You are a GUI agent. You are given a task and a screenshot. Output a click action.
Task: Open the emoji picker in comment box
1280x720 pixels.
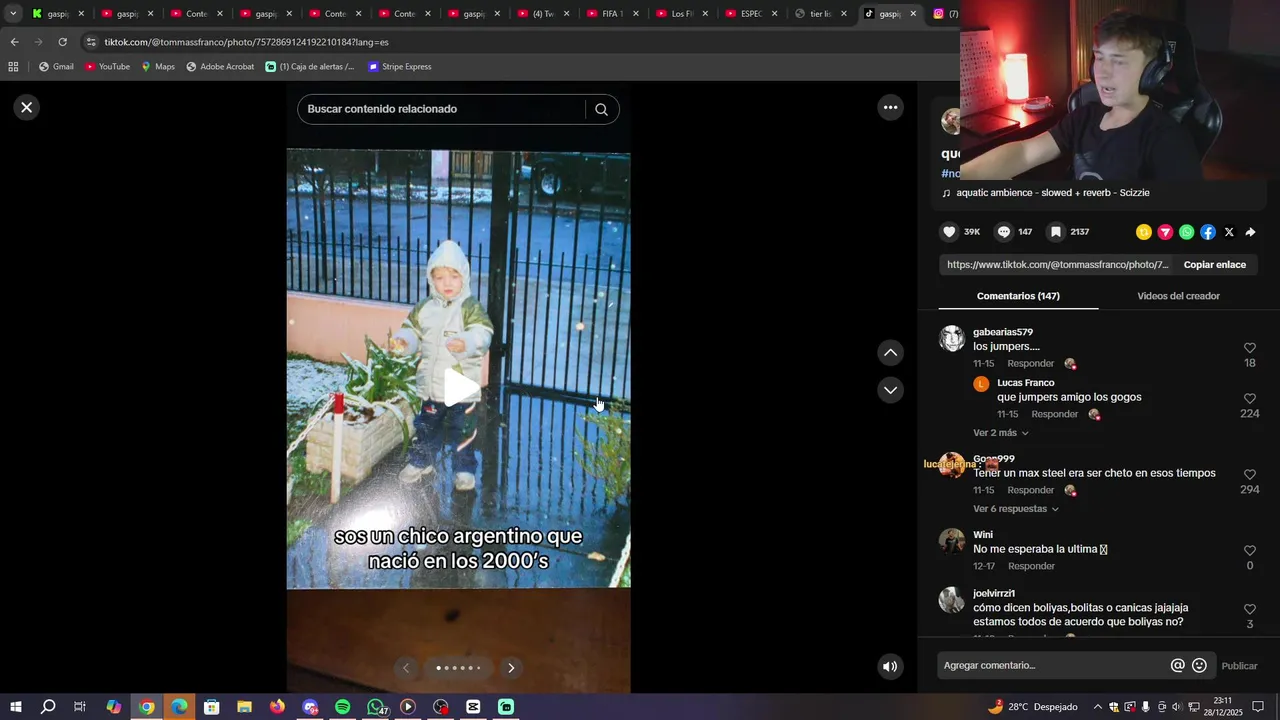(1199, 666)
